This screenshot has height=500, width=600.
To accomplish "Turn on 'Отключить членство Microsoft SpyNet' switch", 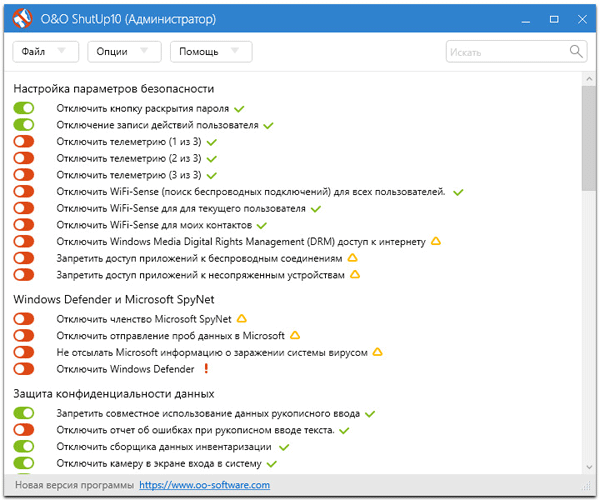I will [24, 319].
